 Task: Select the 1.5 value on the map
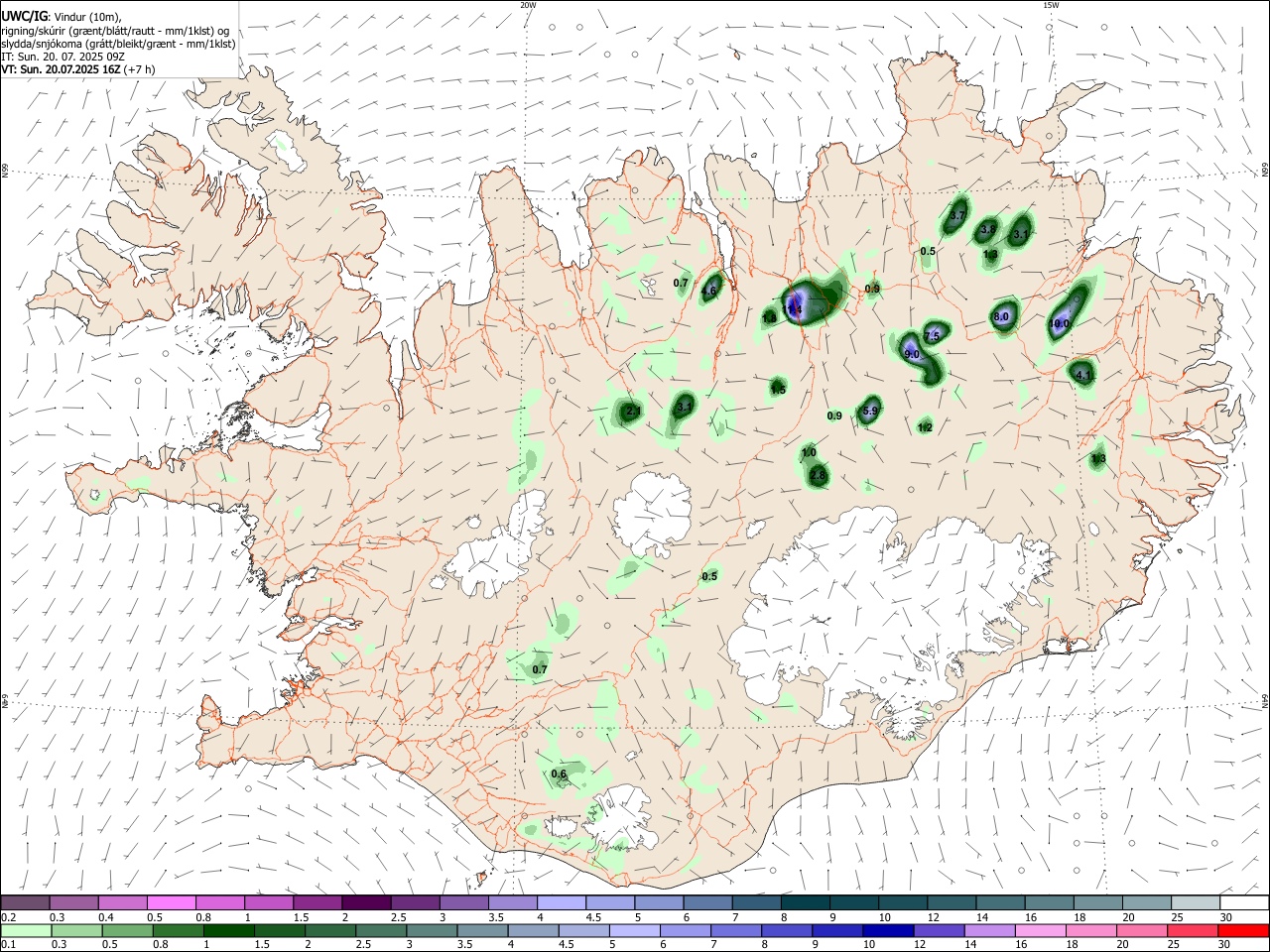(778, 390)
